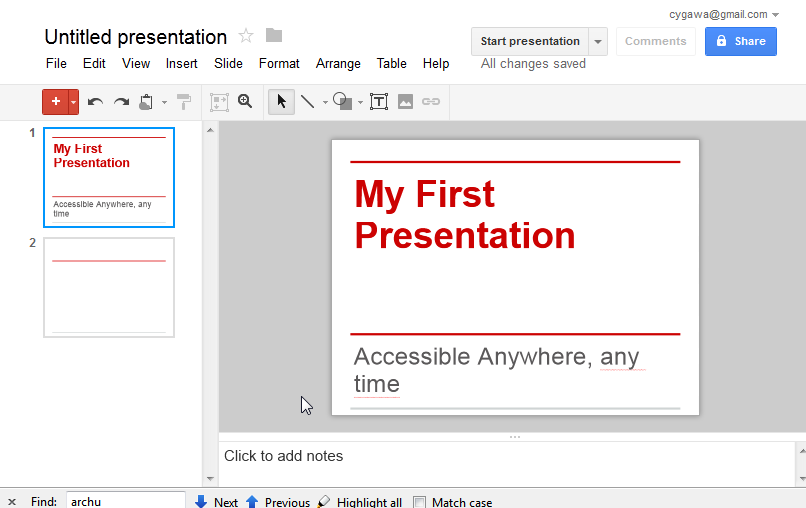Click the blue Share button

[x=741, y=41]
